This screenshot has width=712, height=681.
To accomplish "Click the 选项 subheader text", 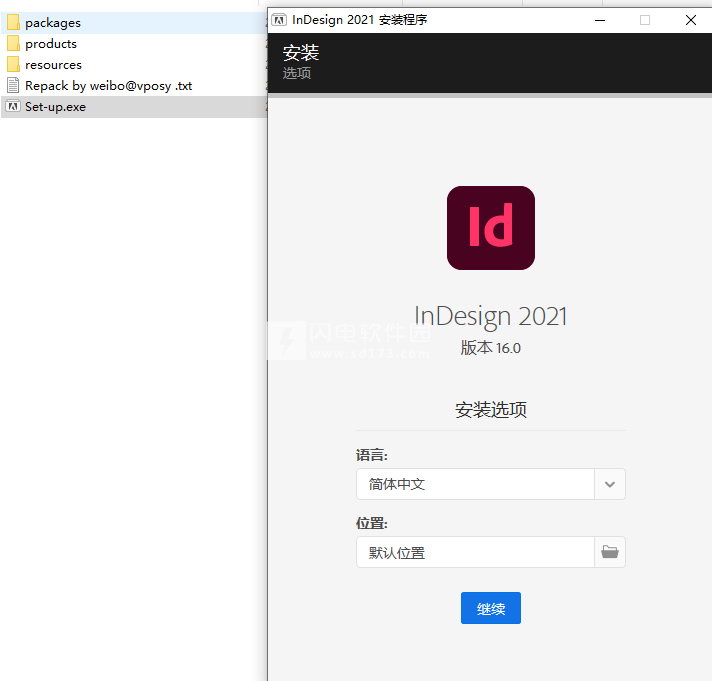I will coord(297,73).
